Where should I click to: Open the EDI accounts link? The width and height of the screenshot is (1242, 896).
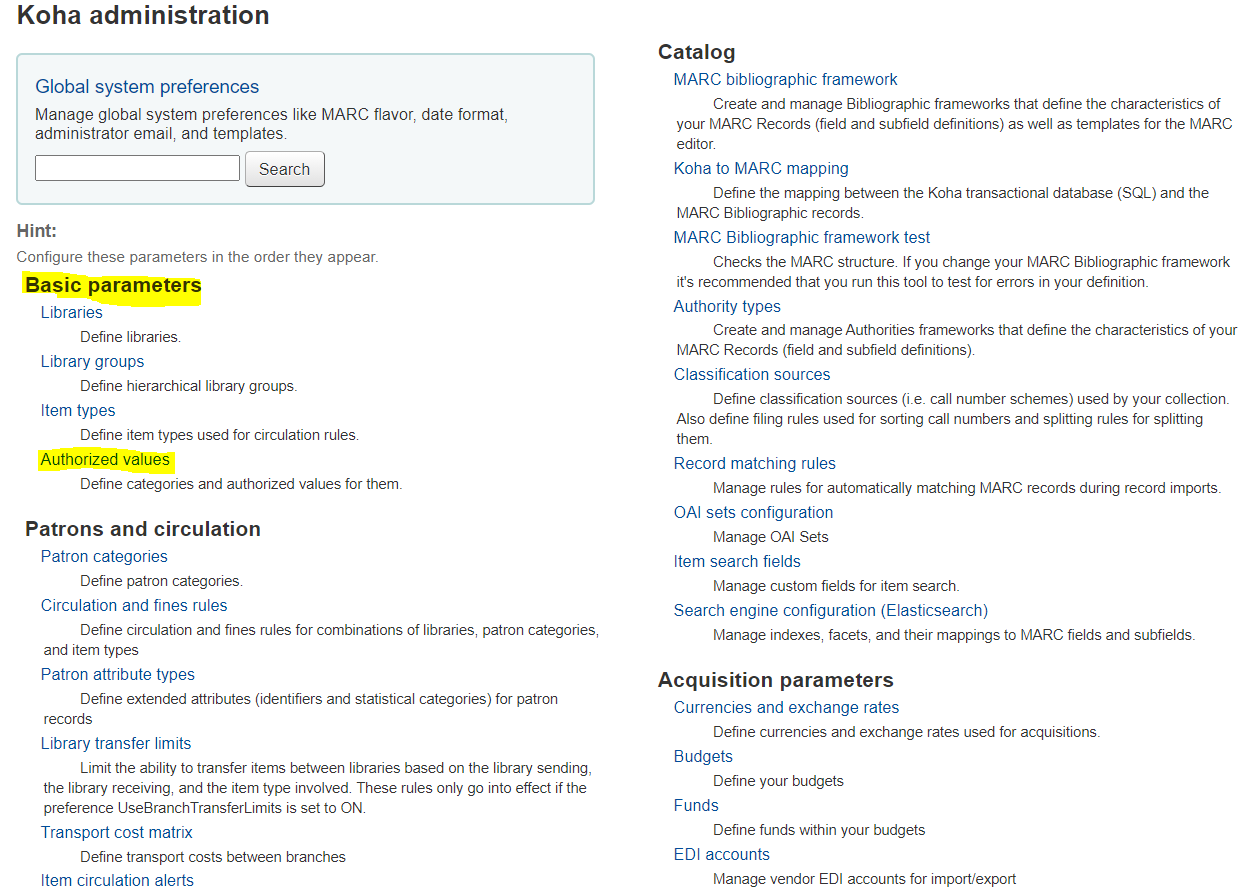pyautogui.click(x=722, y=854)
